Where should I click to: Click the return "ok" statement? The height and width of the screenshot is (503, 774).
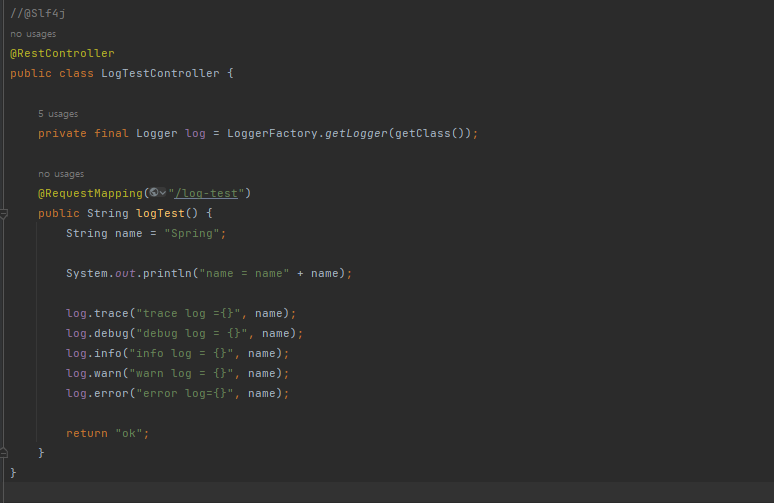click(x=107, y=433)
